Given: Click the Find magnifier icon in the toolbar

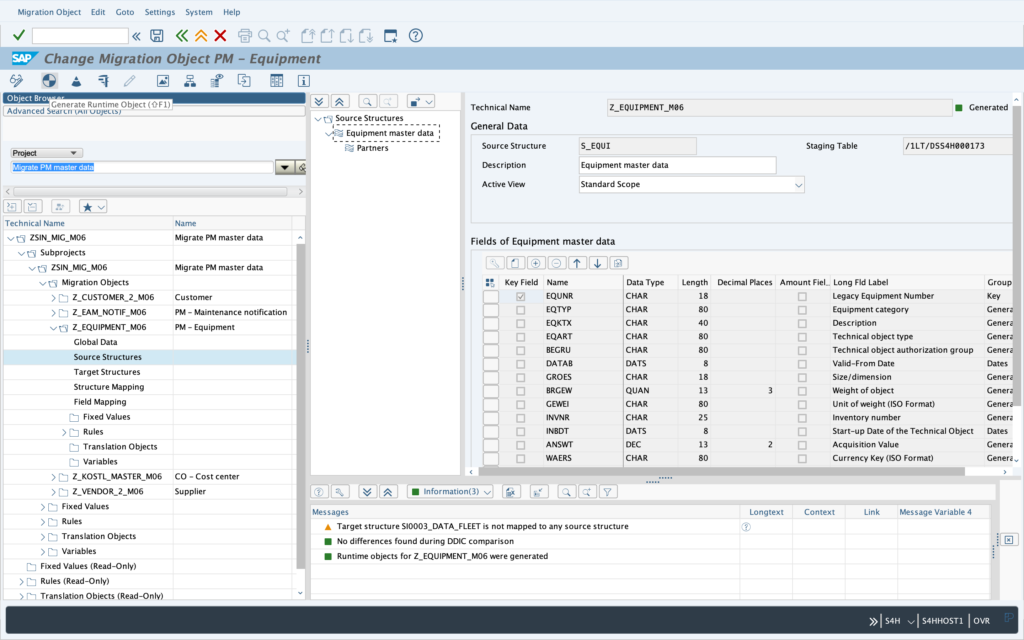Looking at the screenshot, I should pos(264,36).
